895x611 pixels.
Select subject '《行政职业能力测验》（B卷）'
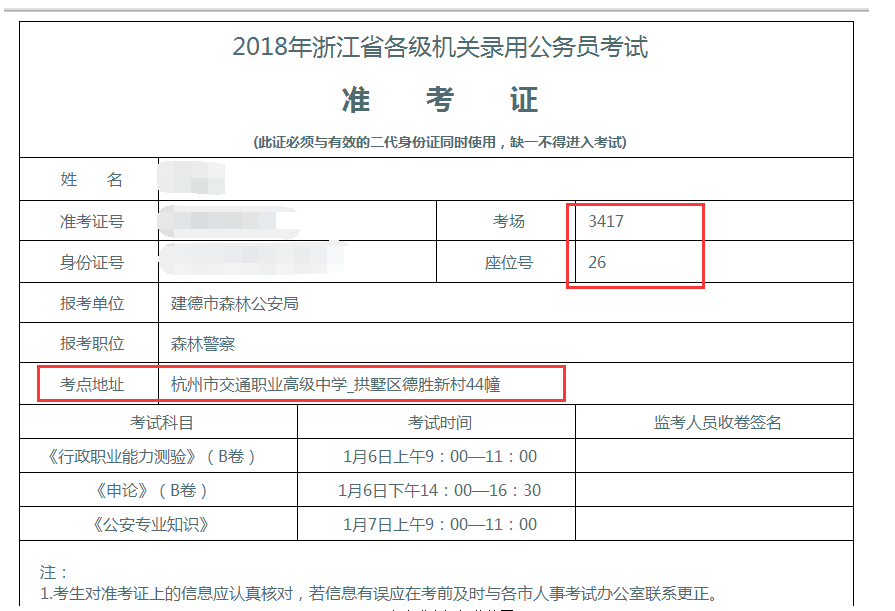coord(152,456)
